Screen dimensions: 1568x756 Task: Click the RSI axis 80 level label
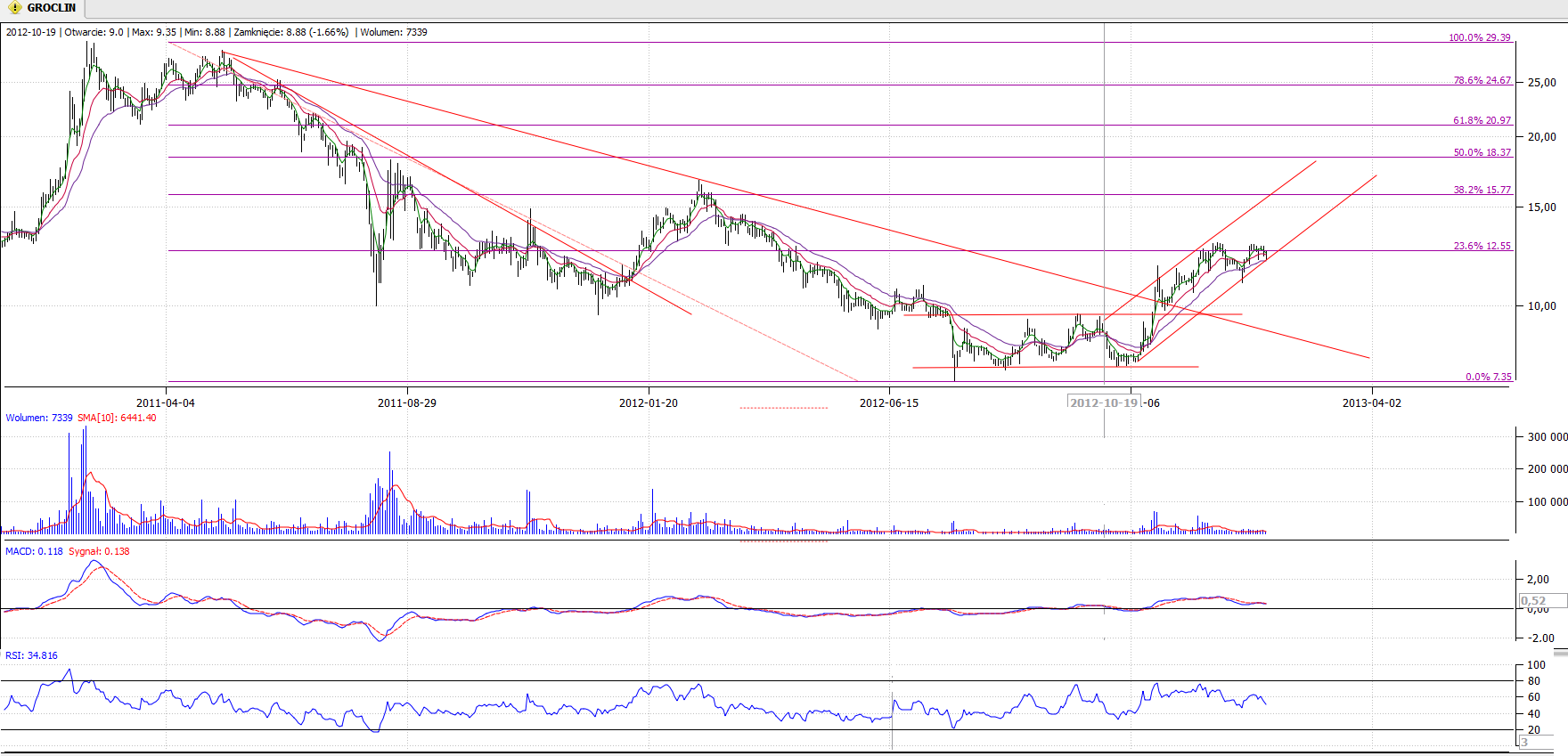click(x=1533, y=681)
